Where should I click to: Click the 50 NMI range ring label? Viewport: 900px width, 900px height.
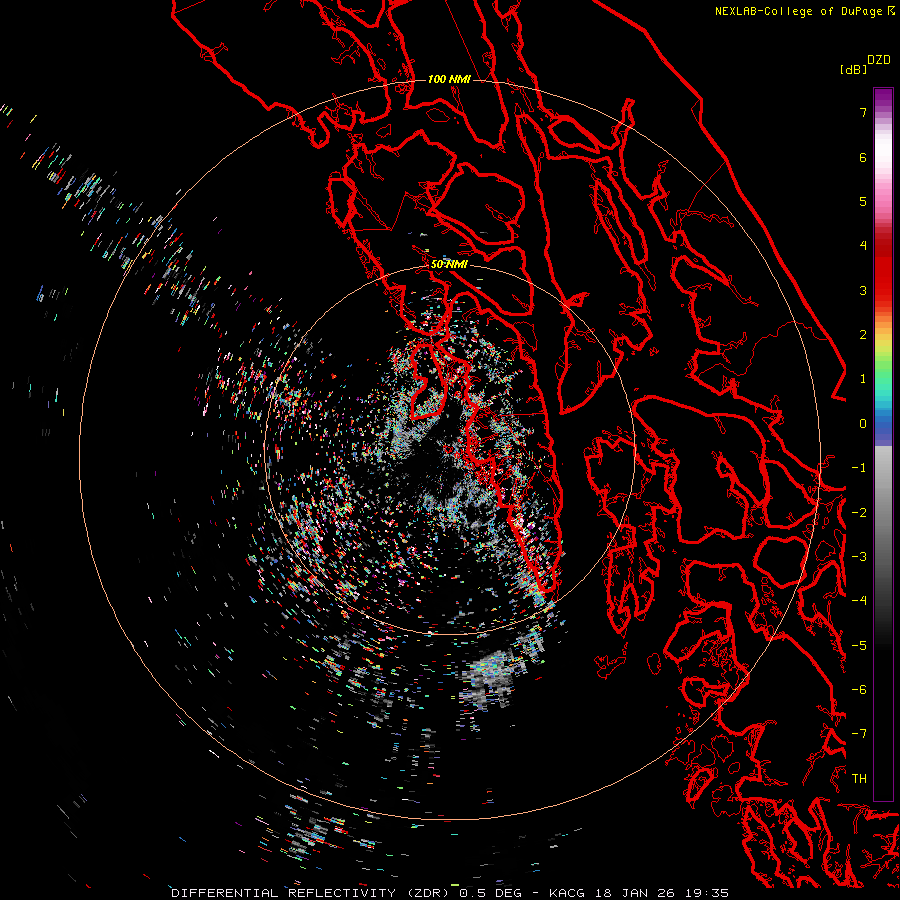(x=449, y=264)
